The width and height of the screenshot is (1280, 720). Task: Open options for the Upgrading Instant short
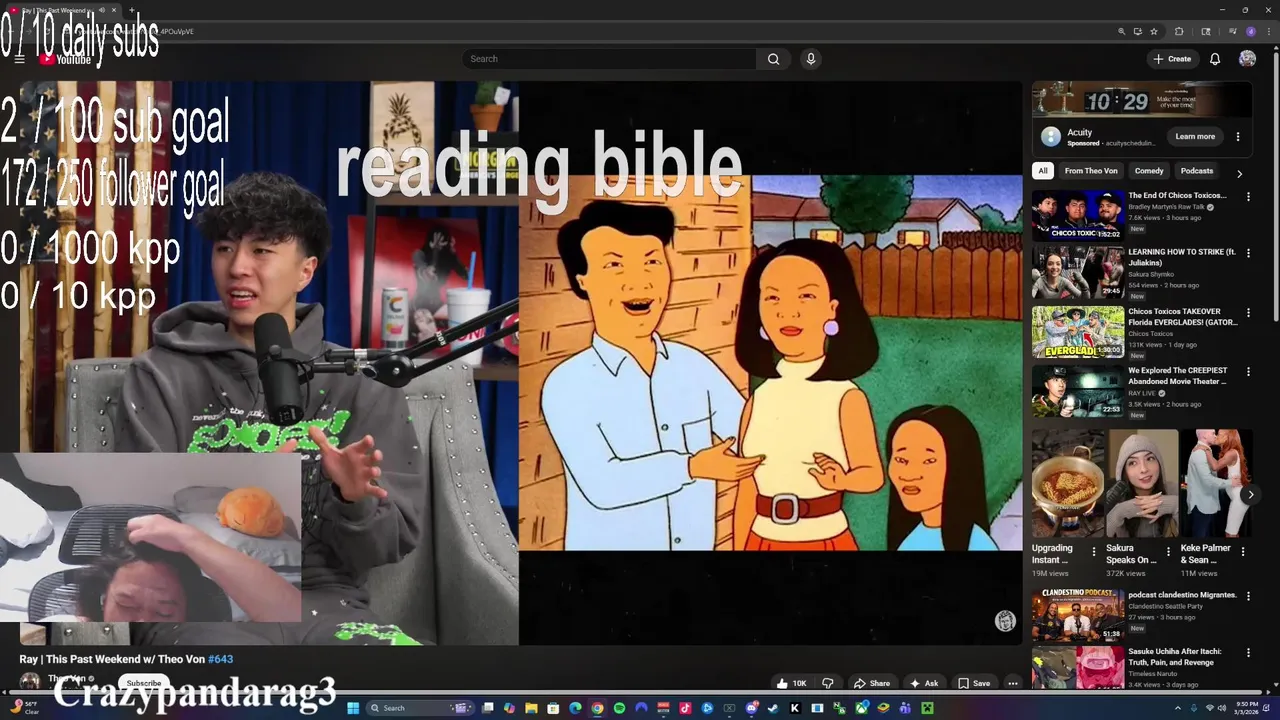coord(1094,551)
